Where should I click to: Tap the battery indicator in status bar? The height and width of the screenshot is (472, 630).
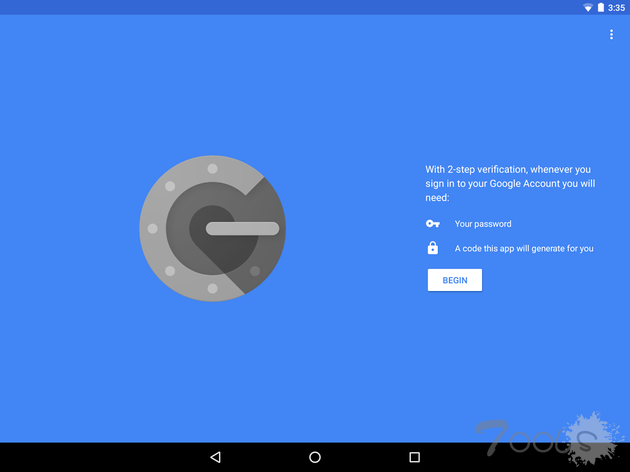point(601,7)
